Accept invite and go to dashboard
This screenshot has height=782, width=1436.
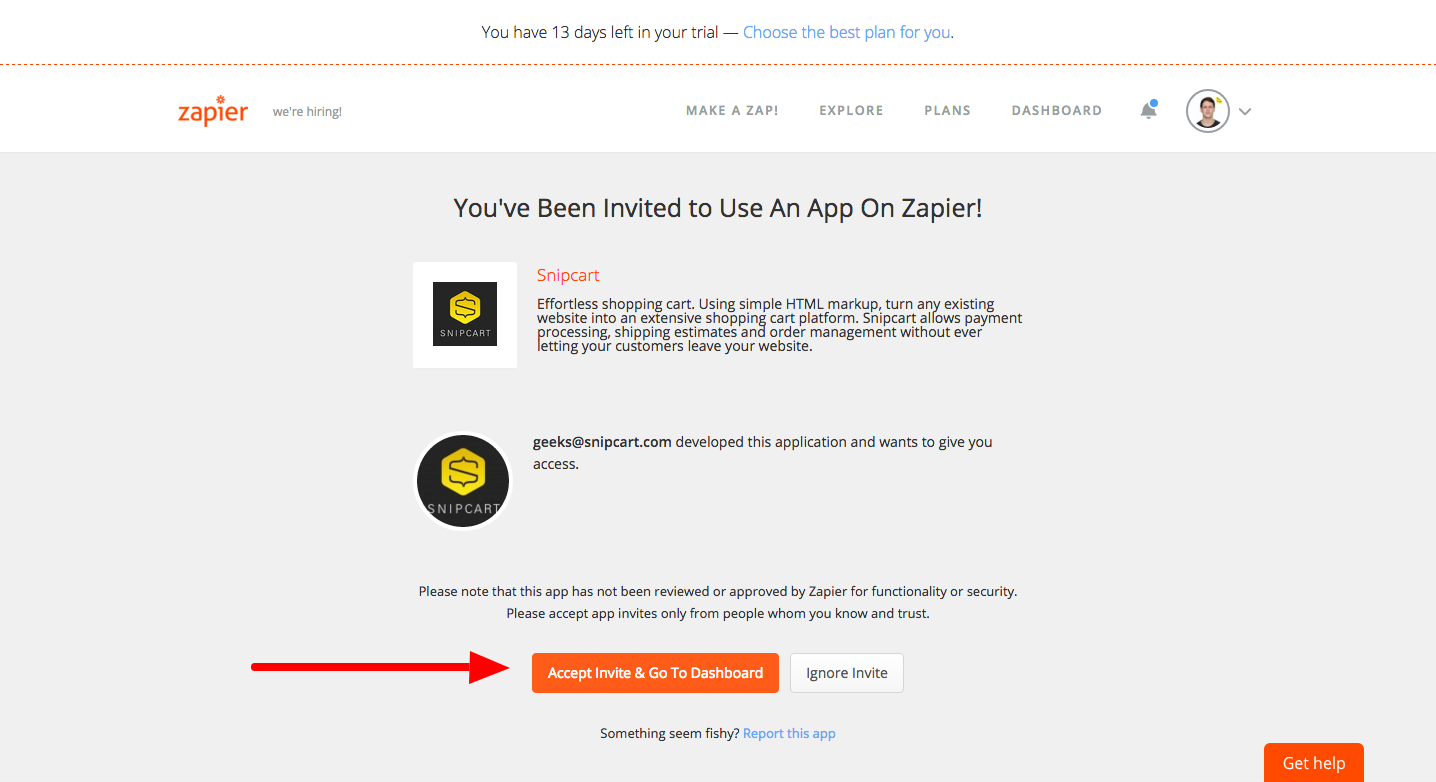pyautogui.click(x=655, y=673)
